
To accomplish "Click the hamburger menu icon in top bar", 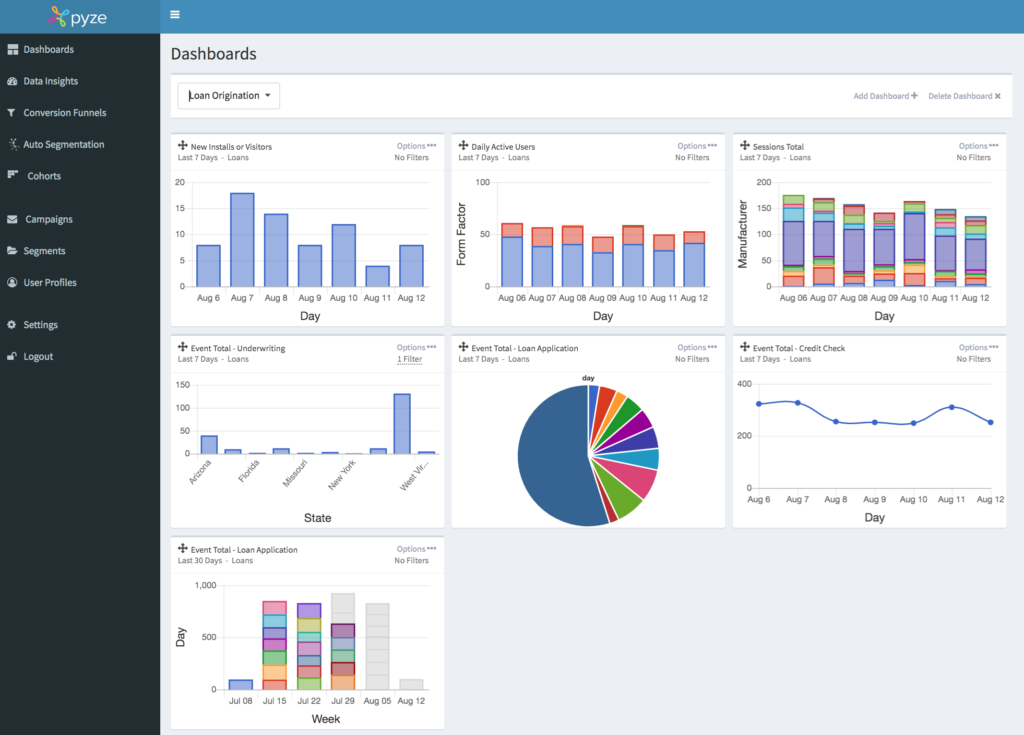I will click(175, 15).
